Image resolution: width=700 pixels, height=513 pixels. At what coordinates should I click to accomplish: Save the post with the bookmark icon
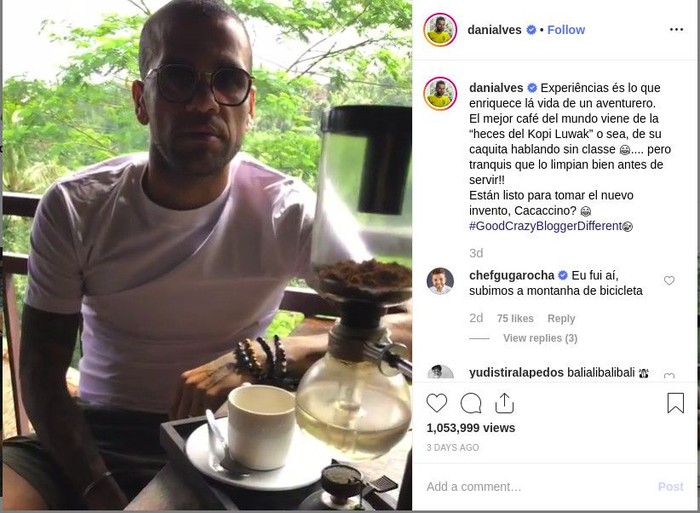[x=675, y=403]
